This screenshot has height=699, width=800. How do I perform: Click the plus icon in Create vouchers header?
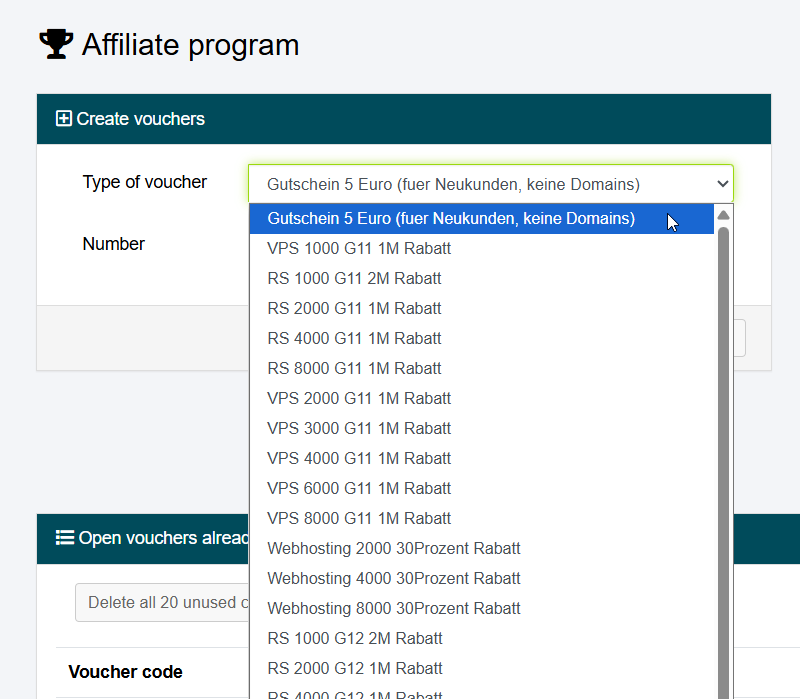tap(64, 119)
